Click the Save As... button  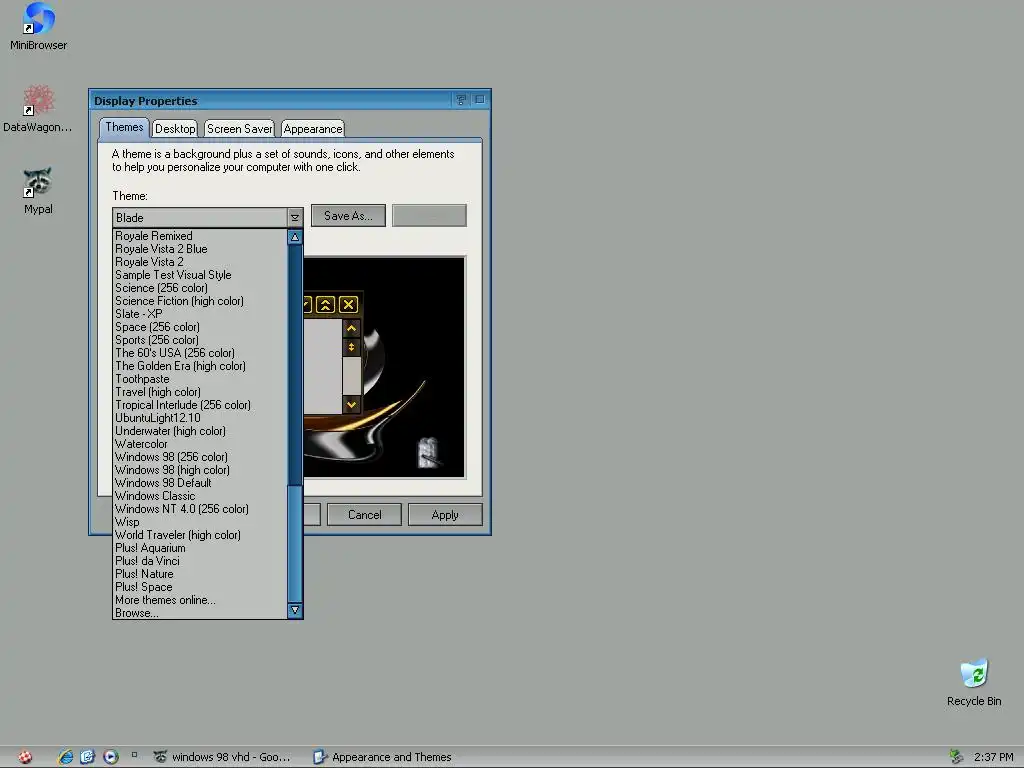(x=348, y=216)
